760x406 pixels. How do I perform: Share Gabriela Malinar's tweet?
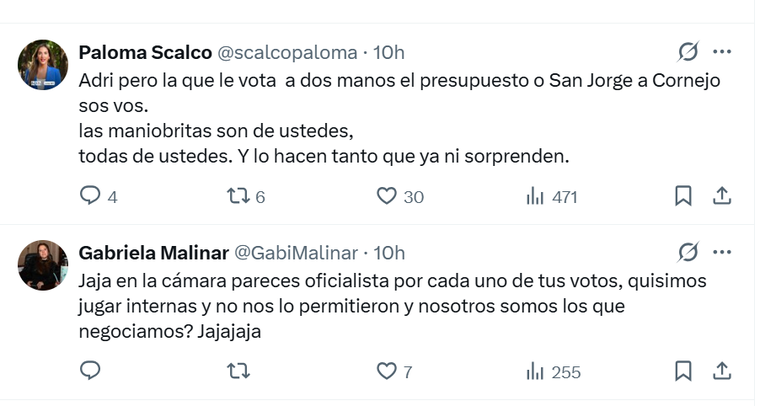[720, 372]
